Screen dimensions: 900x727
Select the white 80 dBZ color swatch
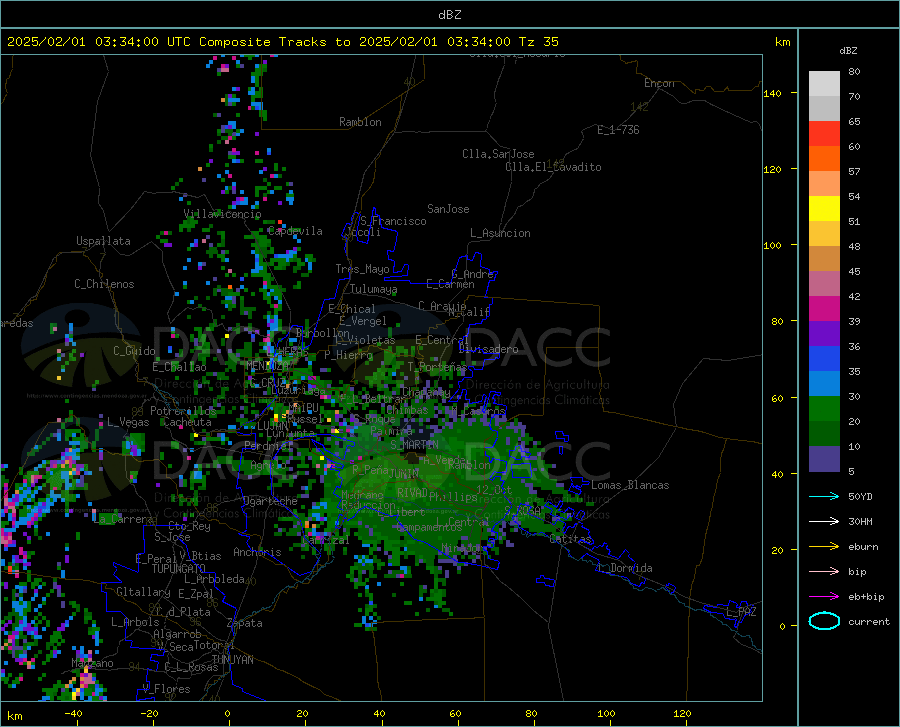click(824, 84)
